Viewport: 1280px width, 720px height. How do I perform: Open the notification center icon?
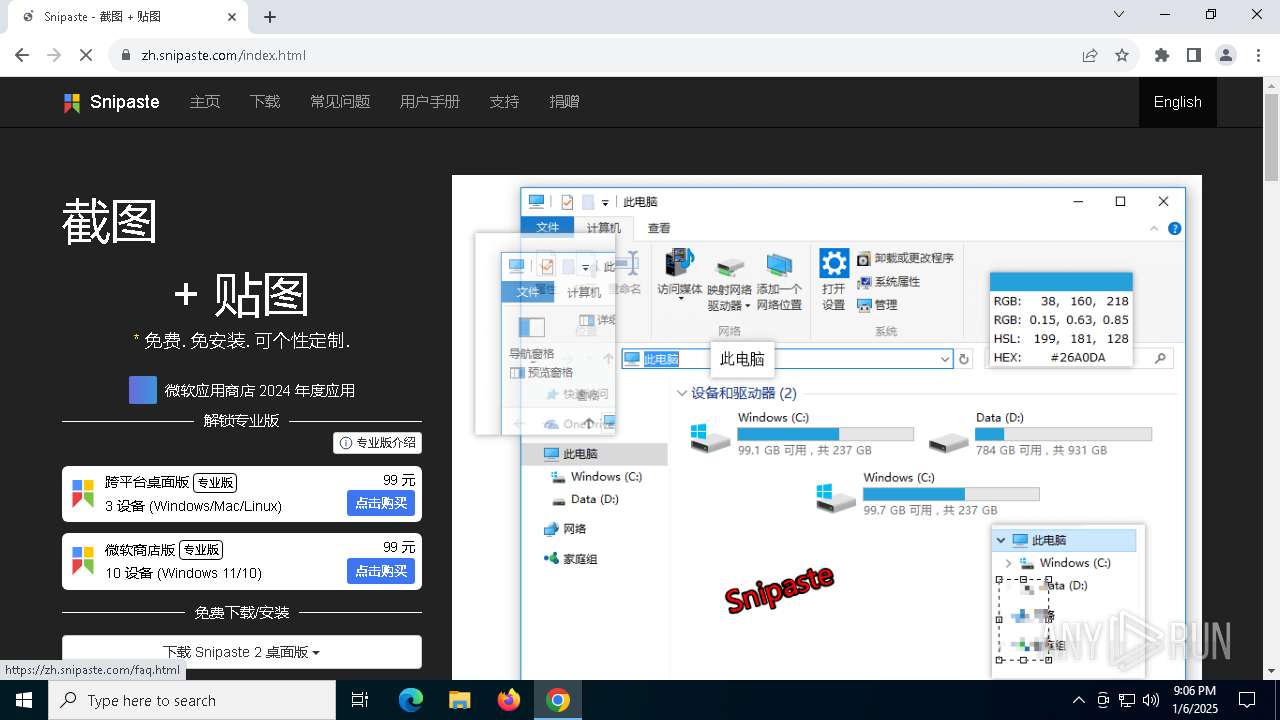point(1247,700)
